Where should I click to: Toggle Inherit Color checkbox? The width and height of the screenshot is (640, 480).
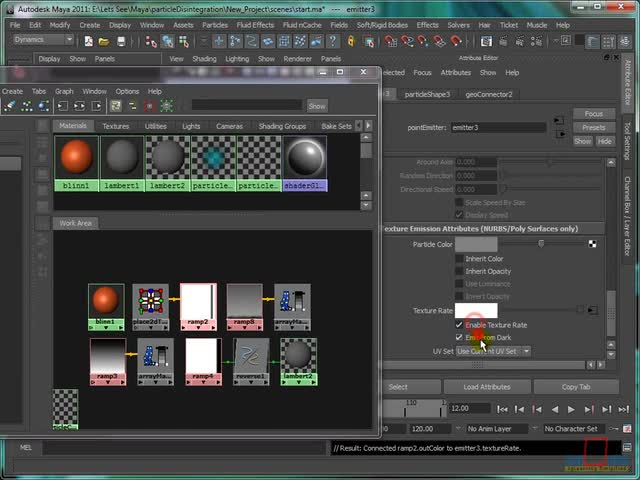coord(460,259)
